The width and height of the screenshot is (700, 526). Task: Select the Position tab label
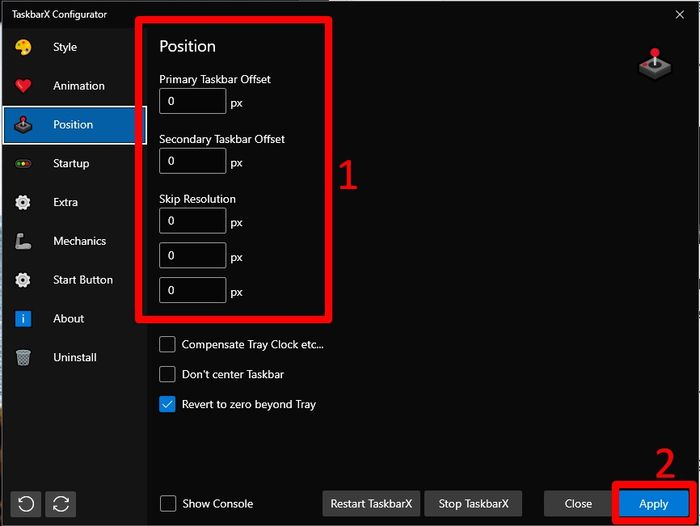click(73, 125)
